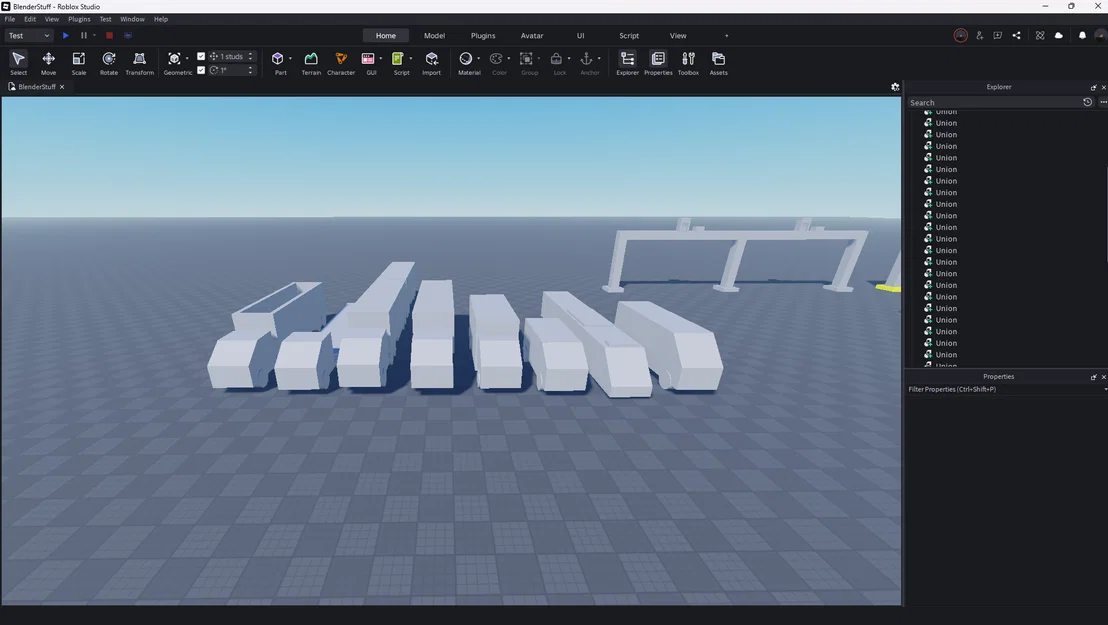Click the Explorer search history icon
Image resolution: width=1108 pixels, height=625 pixels.
tap(1088, 102)
